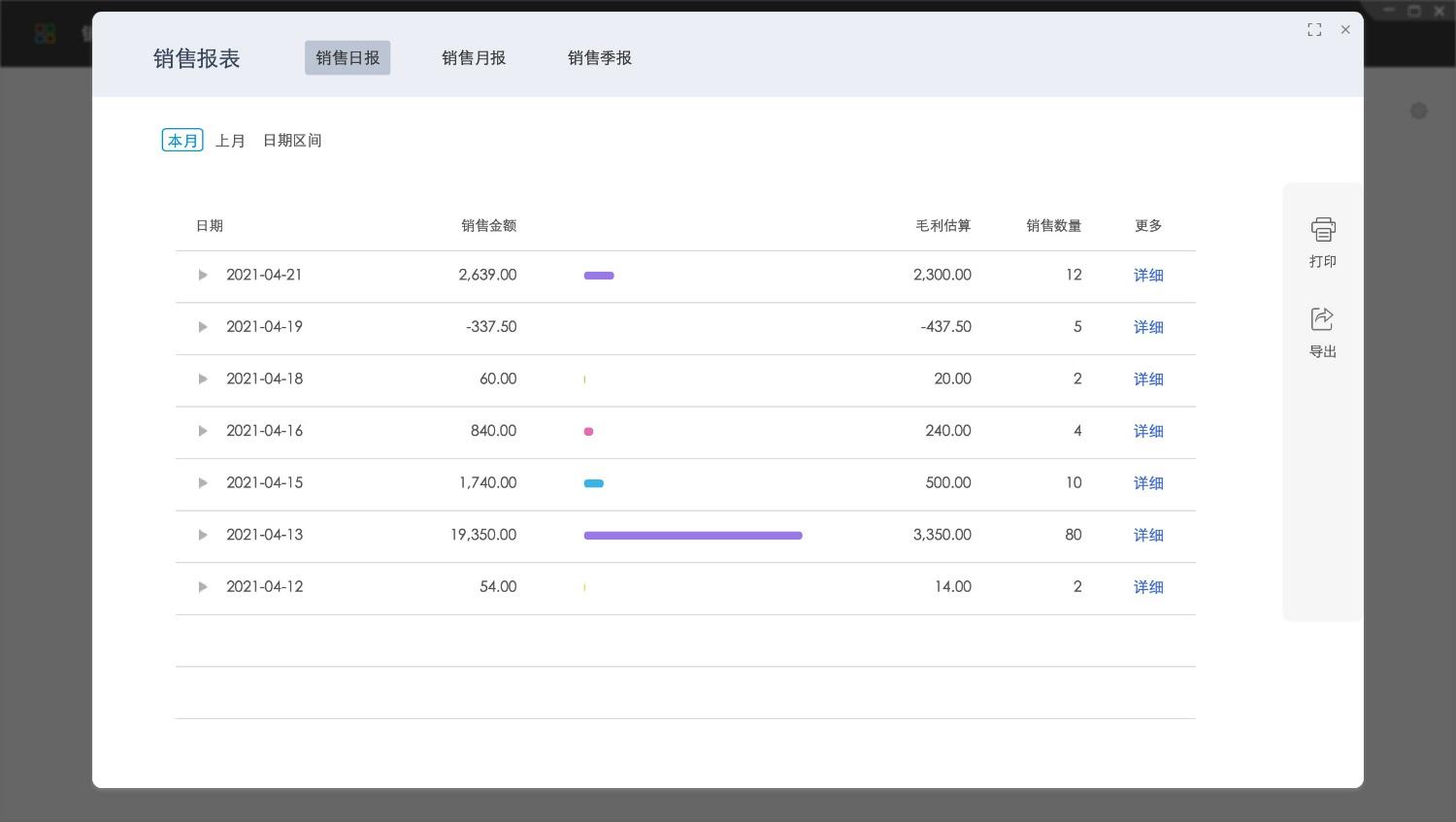1456x822 pixels.
Task: Click the 2021-04-21 date cell
Action: click(264, 275)
